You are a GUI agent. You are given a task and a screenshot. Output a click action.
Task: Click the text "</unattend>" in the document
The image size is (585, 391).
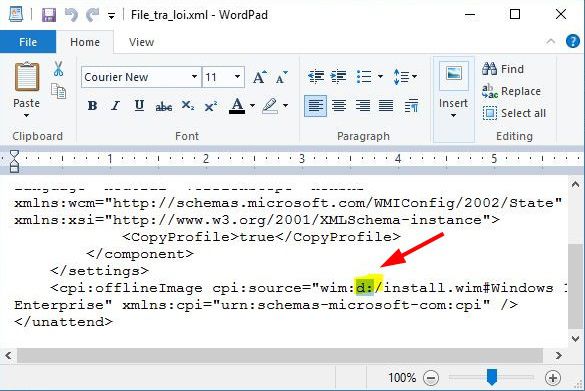63,322
